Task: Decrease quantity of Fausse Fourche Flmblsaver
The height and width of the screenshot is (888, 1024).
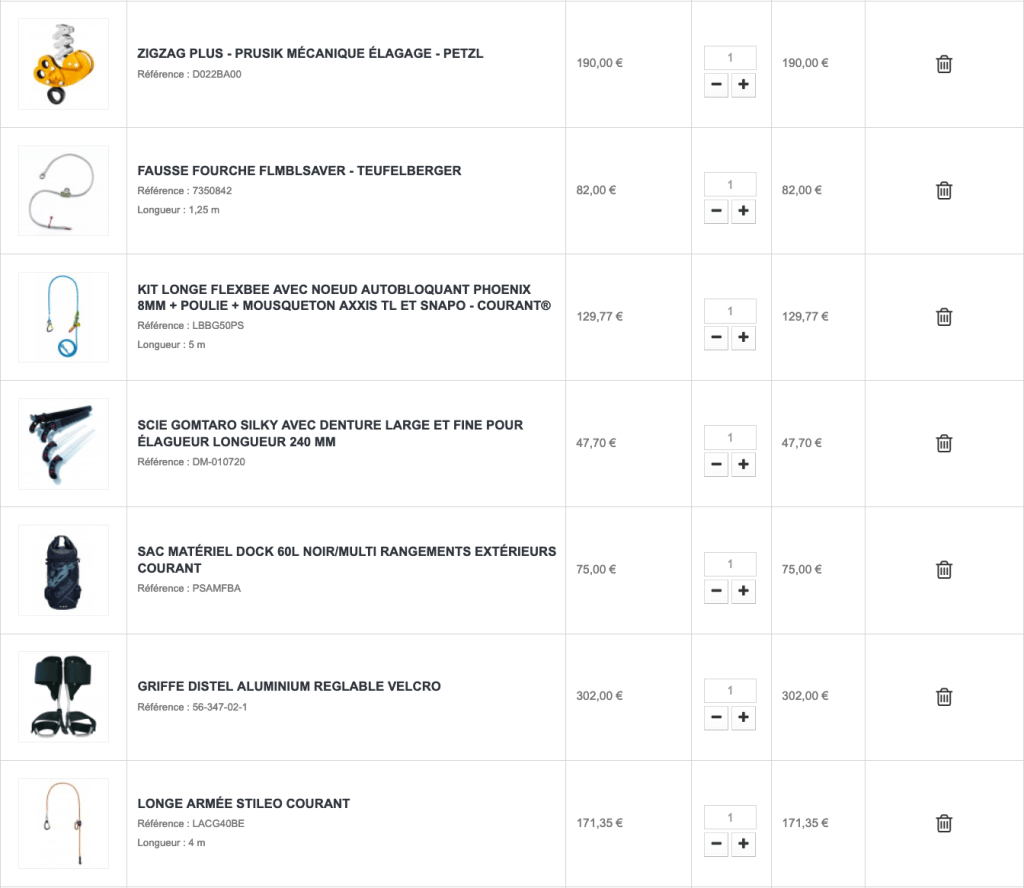Action: pyautogui.click(x=716, y=211)
